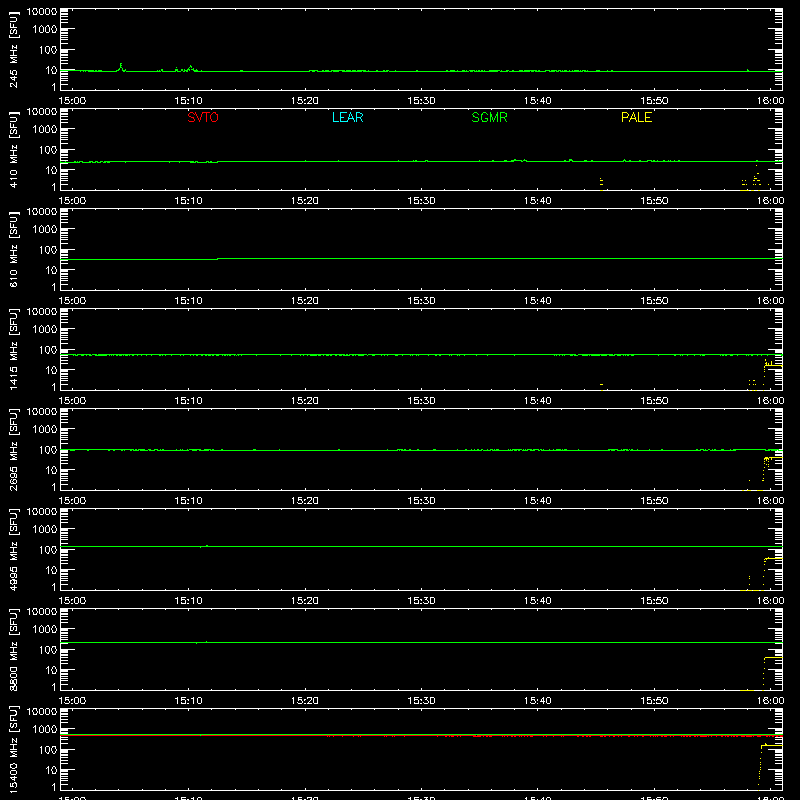
Task: Select the '1415 MHz [SFU]' axis title
Action: 14,349
